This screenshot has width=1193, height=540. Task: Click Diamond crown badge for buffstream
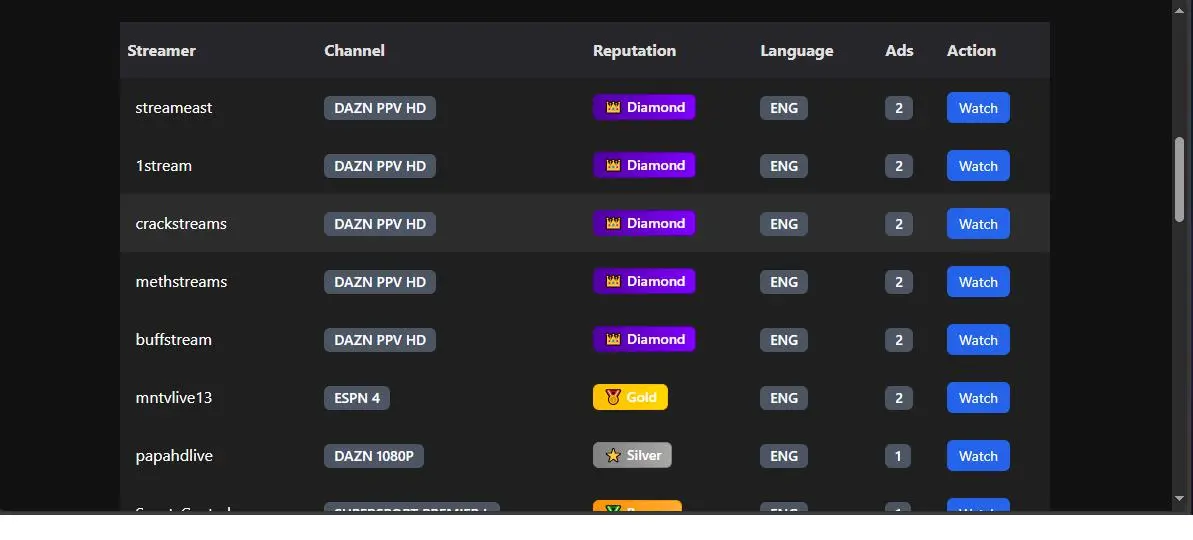(x=644, y=339)
